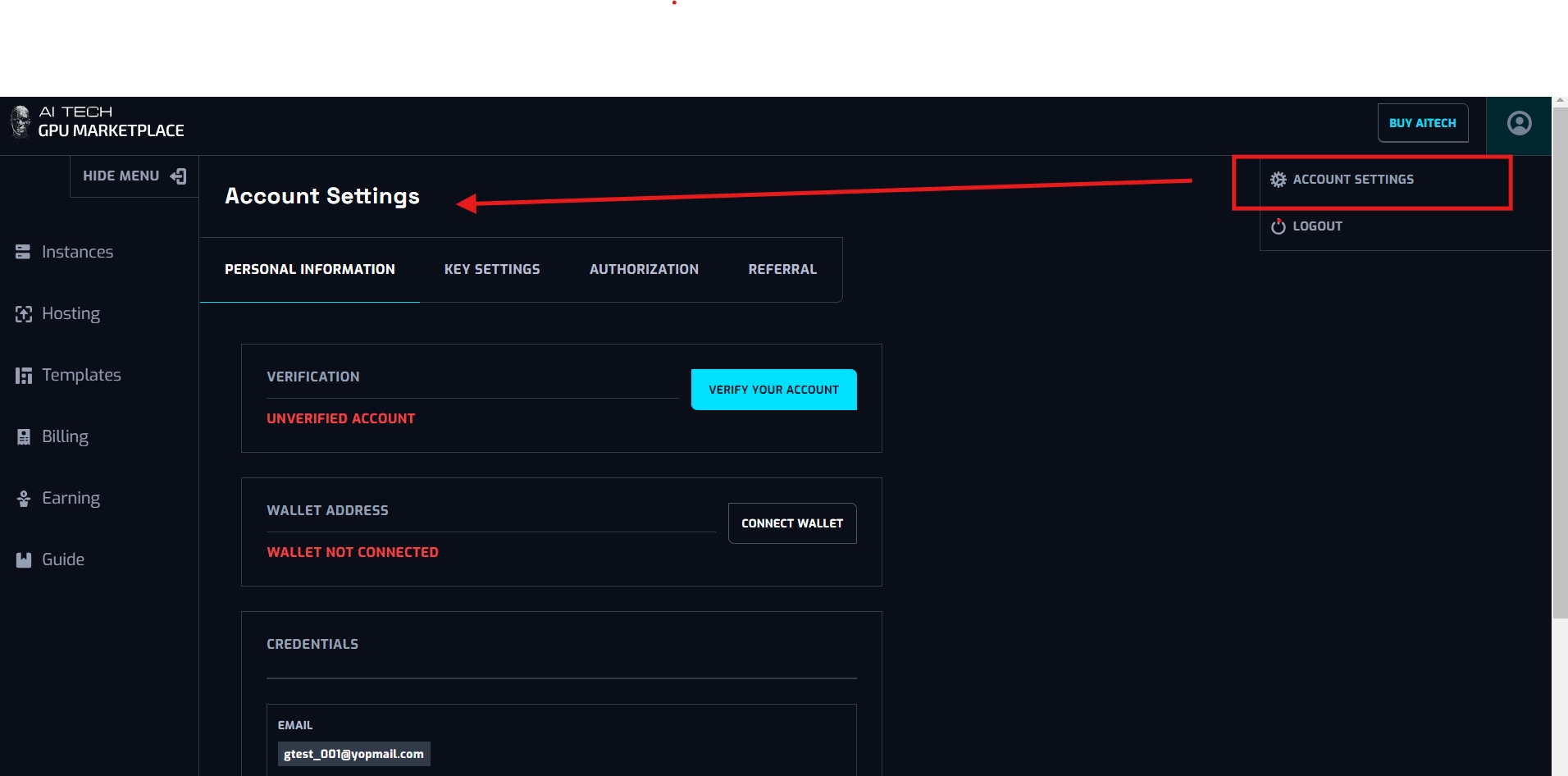Go to the Personal Information tab
Image resolution: width=1568 pixels, height=776 pixels.
tap(309, 269)
